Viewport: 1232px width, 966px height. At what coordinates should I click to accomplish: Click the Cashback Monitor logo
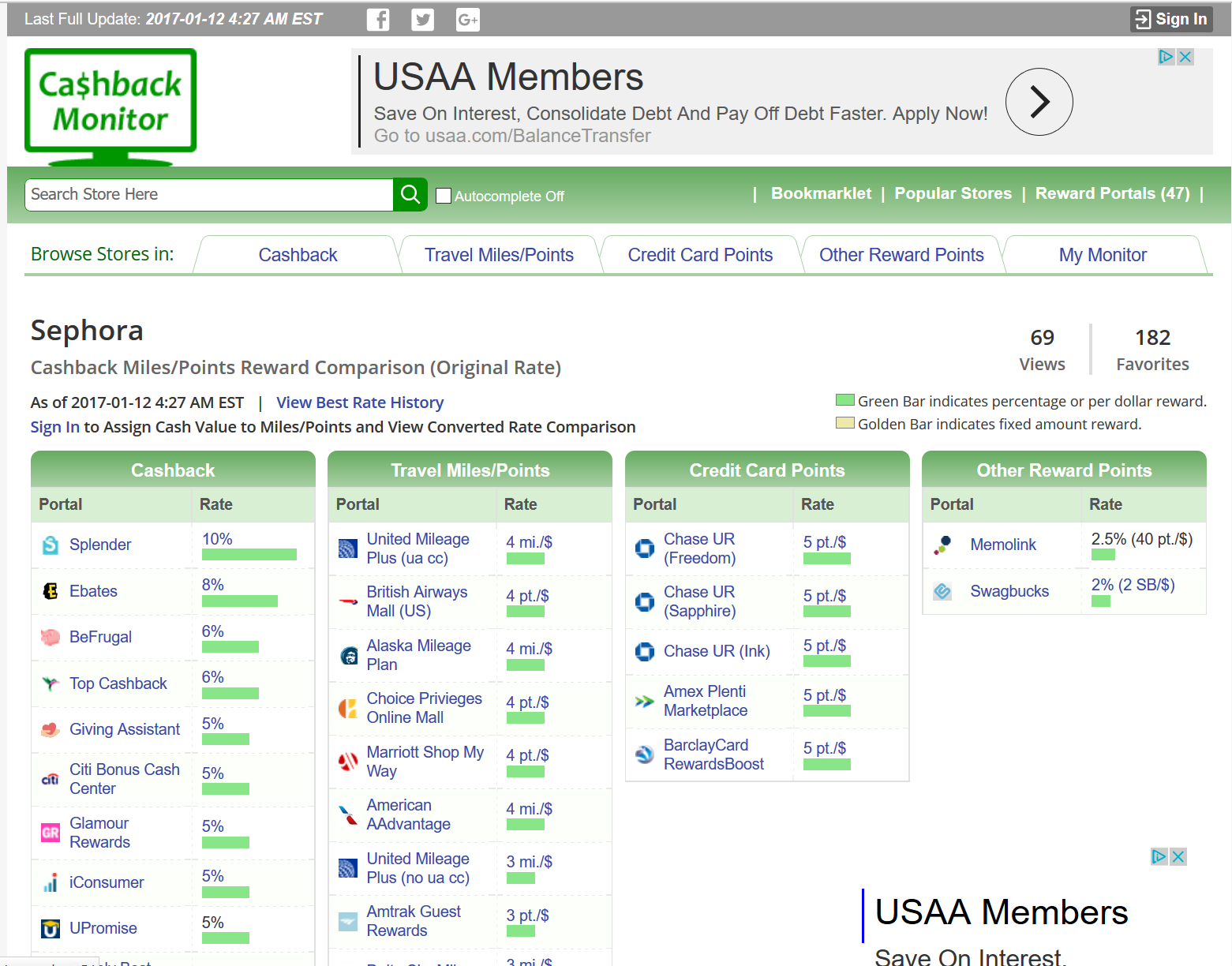click(x=110, y=103)
